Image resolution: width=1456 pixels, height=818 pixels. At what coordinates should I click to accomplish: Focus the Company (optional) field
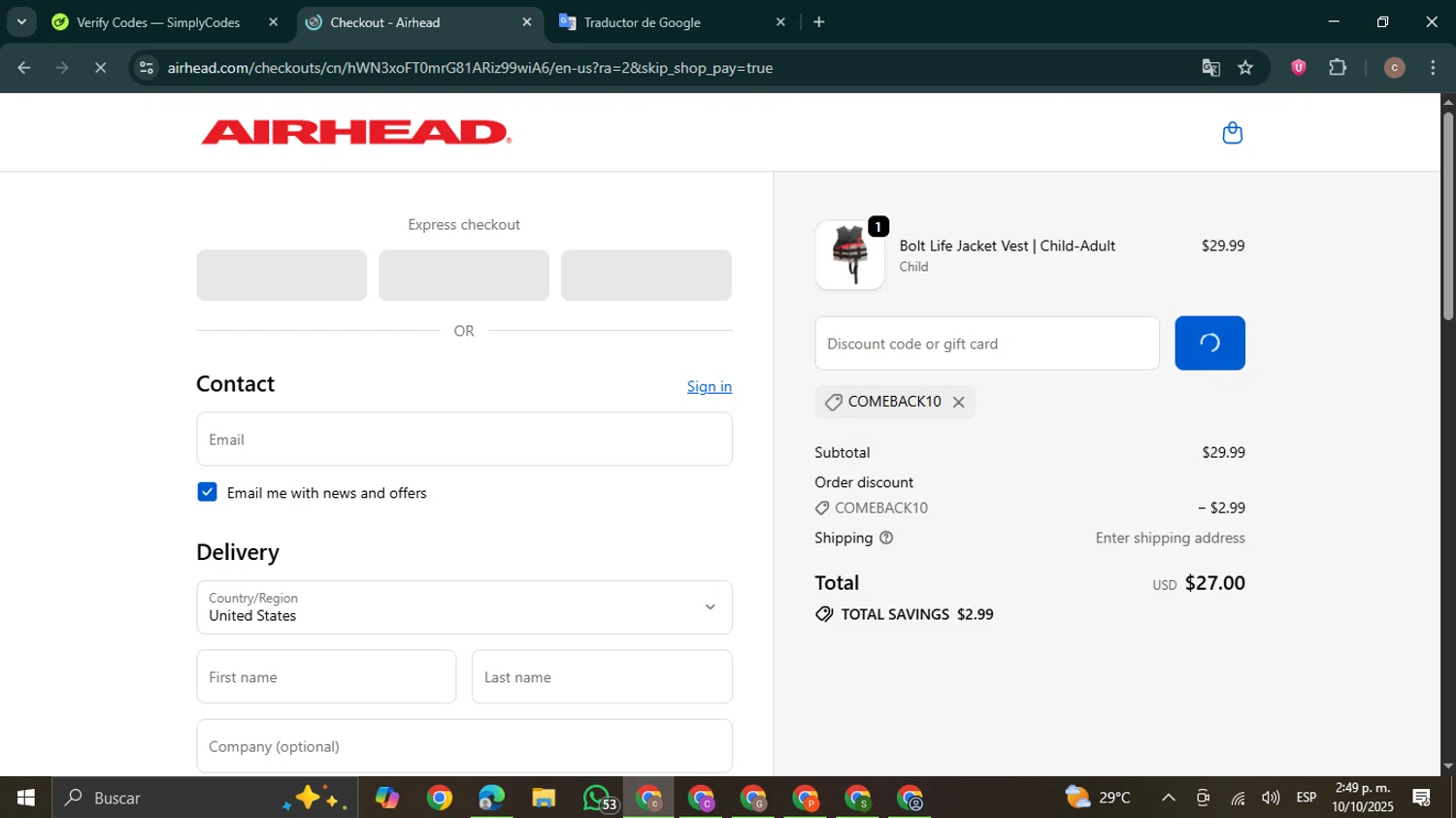tap(464, 746)
